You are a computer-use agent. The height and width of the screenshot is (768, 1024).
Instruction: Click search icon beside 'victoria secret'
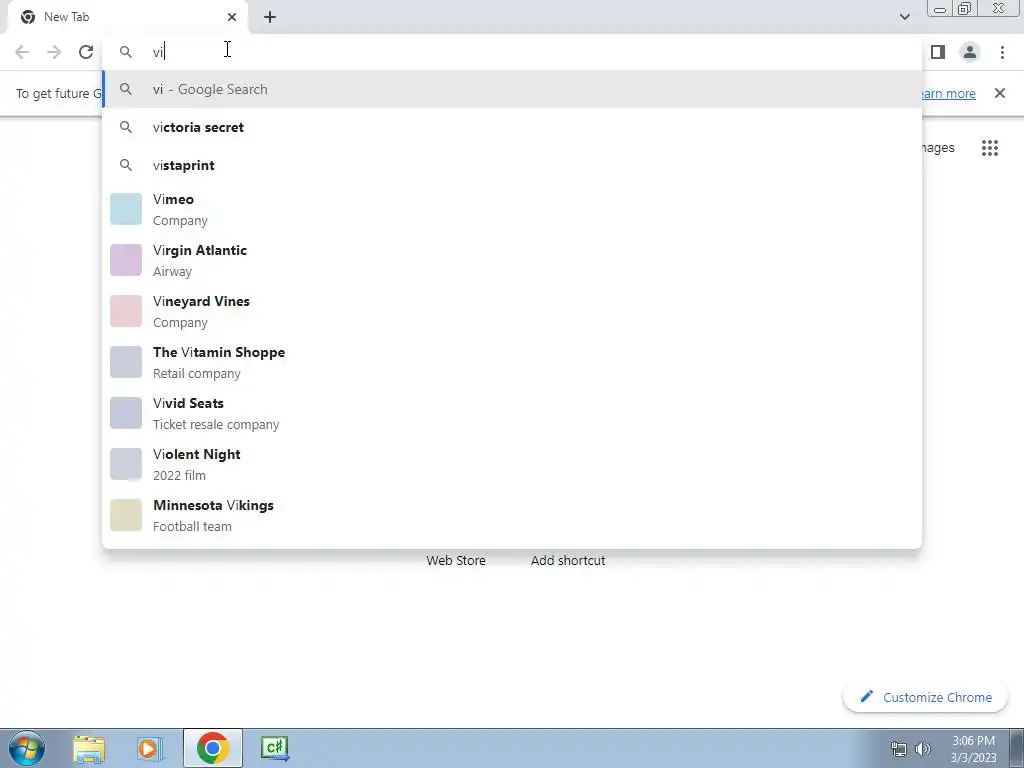[126, 127]
